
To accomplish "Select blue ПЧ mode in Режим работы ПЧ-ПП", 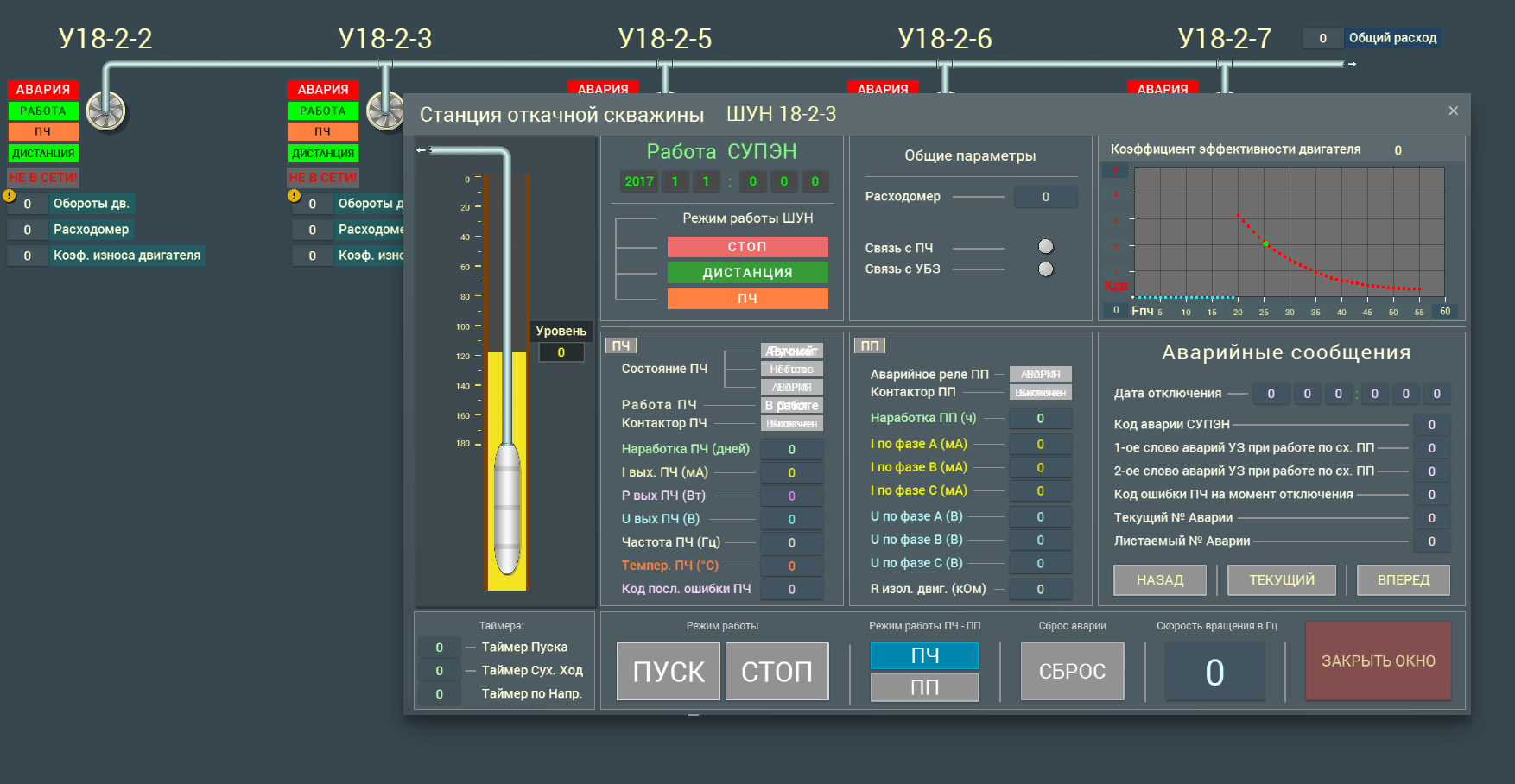I will (x=924, y=656).
